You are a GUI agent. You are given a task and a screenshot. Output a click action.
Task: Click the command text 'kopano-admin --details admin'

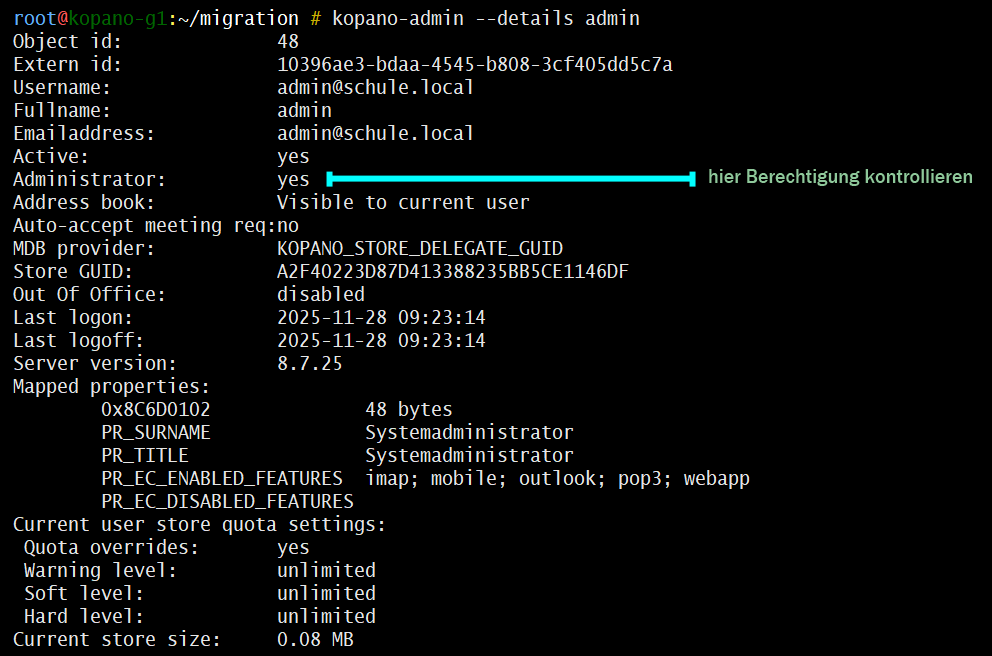click(x=486, y=19)
